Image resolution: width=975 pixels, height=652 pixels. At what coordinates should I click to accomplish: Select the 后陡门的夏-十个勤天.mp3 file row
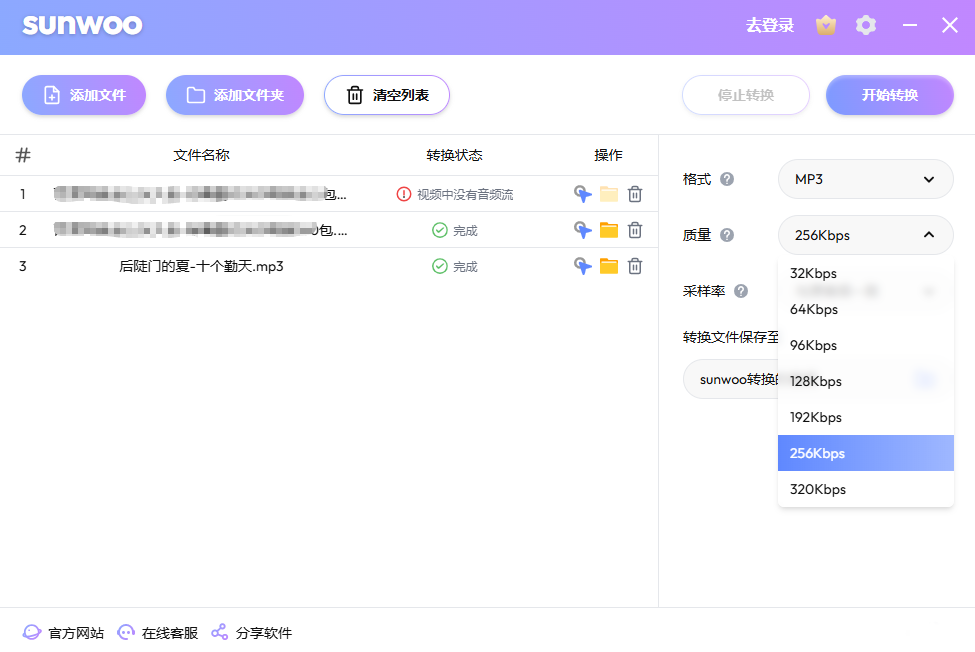click(201, 266)
